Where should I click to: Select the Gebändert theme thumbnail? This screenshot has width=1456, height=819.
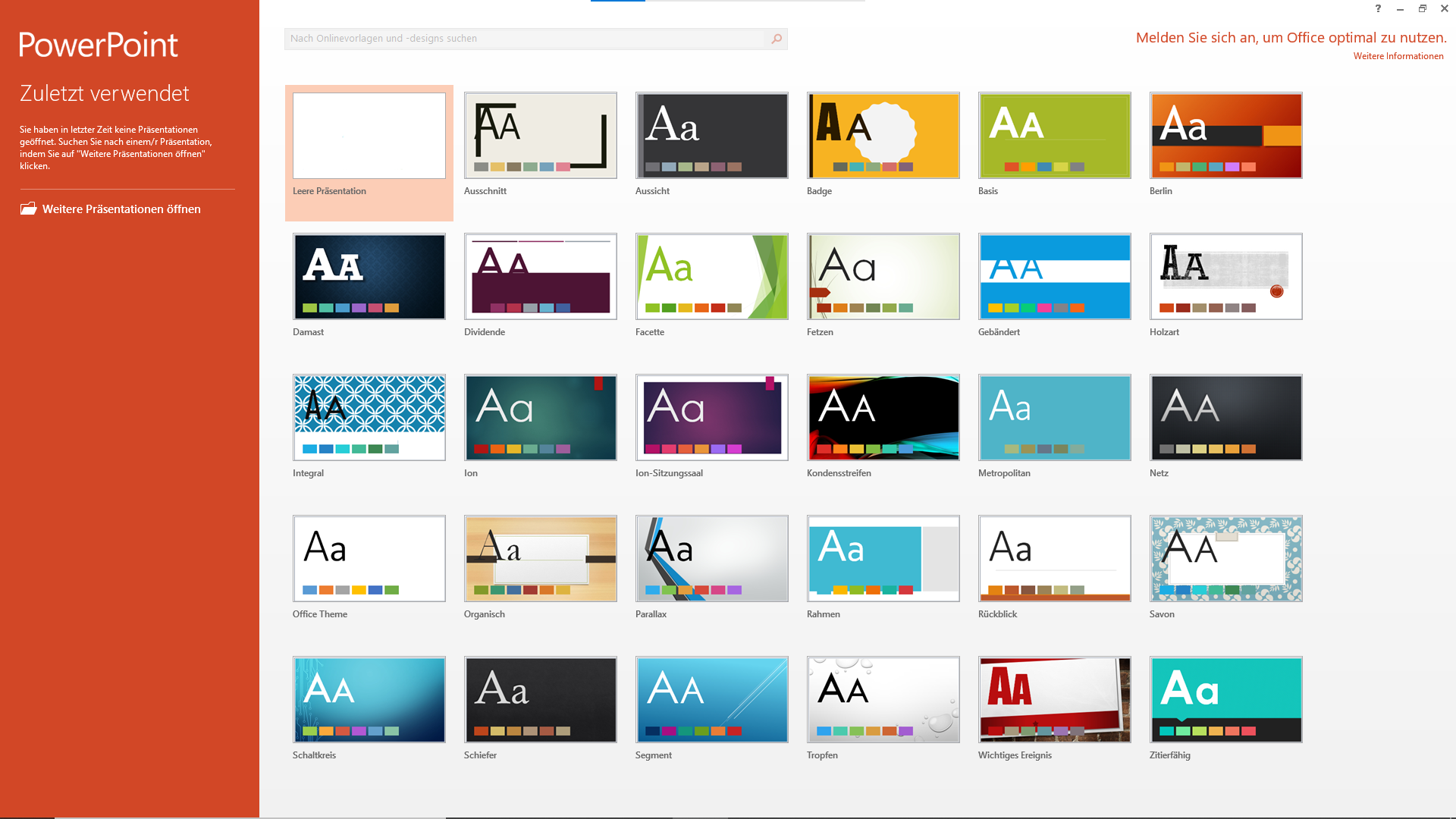pos(1055,277)
